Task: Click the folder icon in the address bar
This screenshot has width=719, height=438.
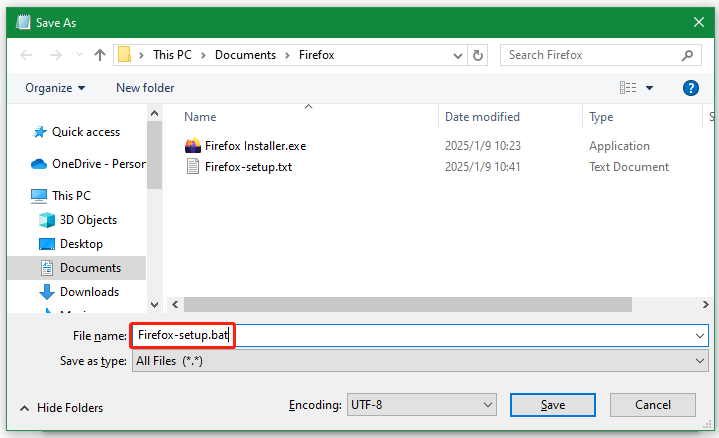Action: tap(124, 55)
